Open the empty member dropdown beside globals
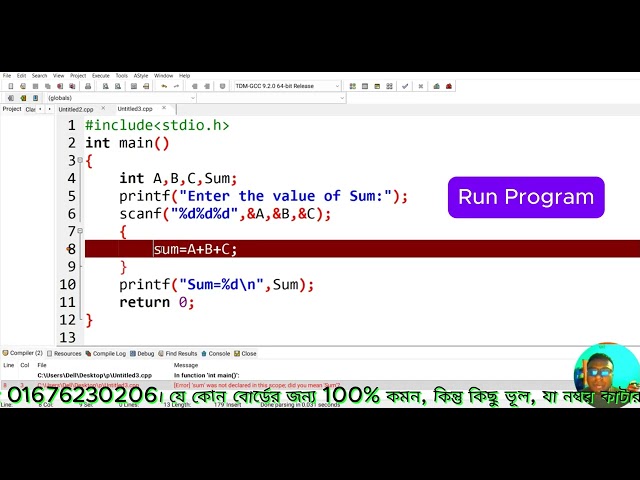This screenshot has height=480, width=640. click(x=272, y=98)
